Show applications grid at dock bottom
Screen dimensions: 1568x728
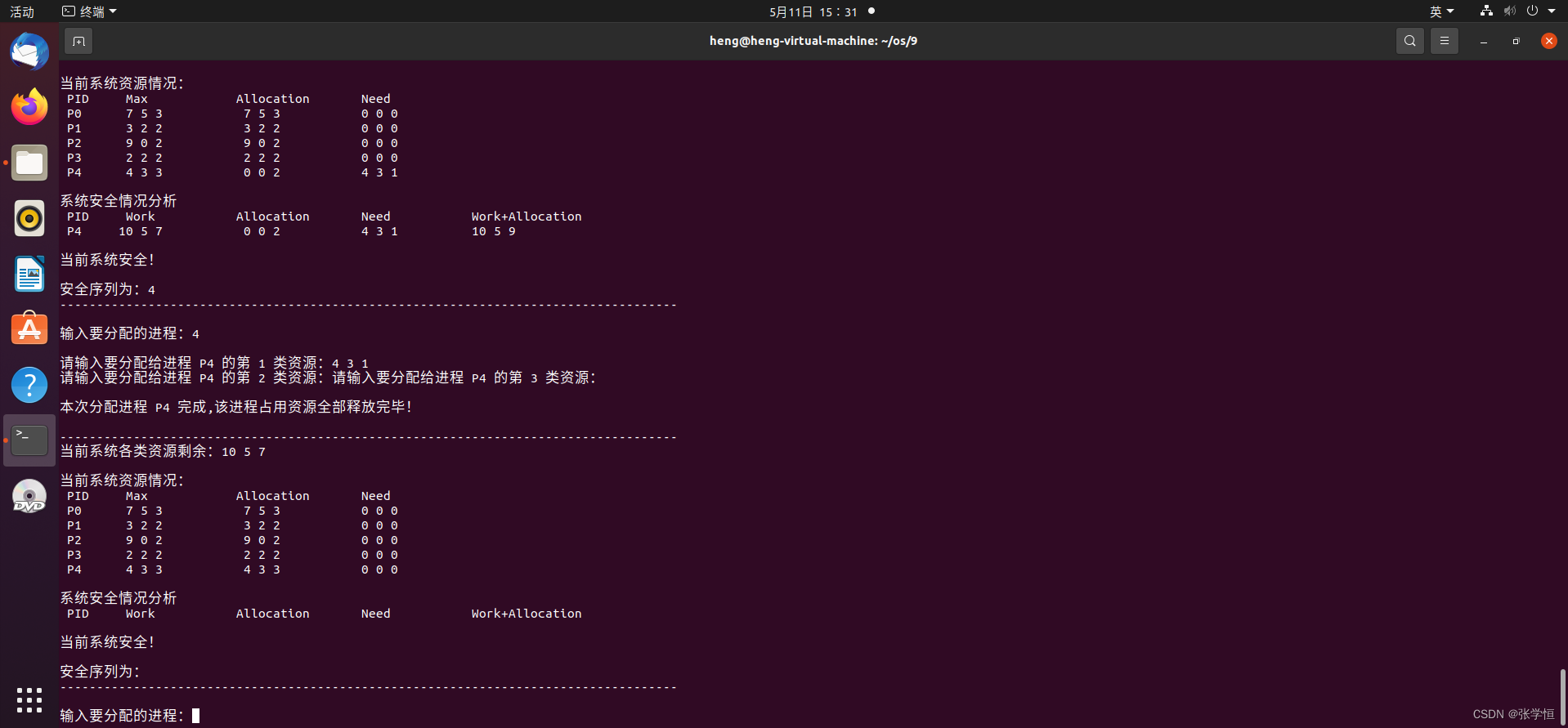click(29, 700)
